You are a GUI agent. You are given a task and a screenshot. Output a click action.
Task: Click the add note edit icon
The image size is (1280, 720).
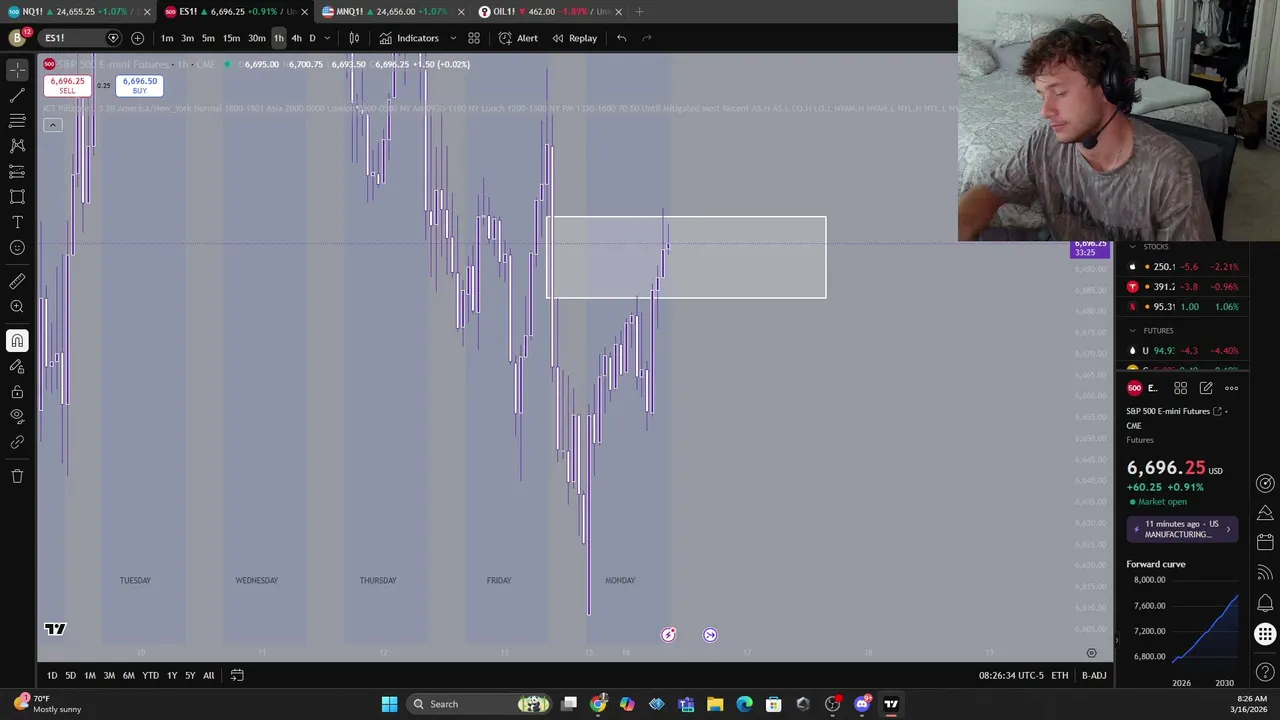(1206, 388)
